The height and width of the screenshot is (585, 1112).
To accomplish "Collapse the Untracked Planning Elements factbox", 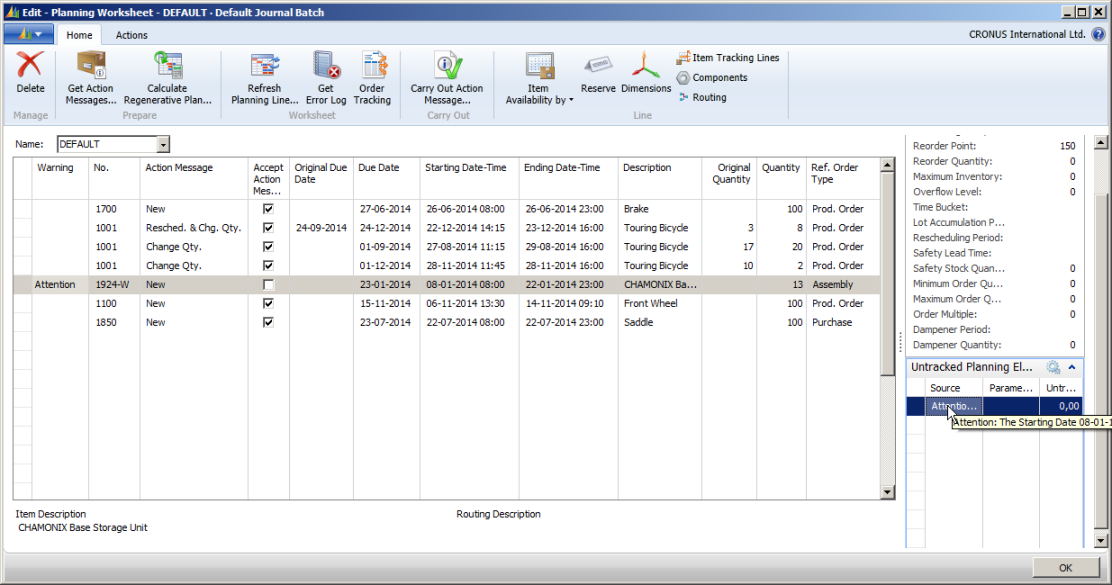I will (1072, 367).
